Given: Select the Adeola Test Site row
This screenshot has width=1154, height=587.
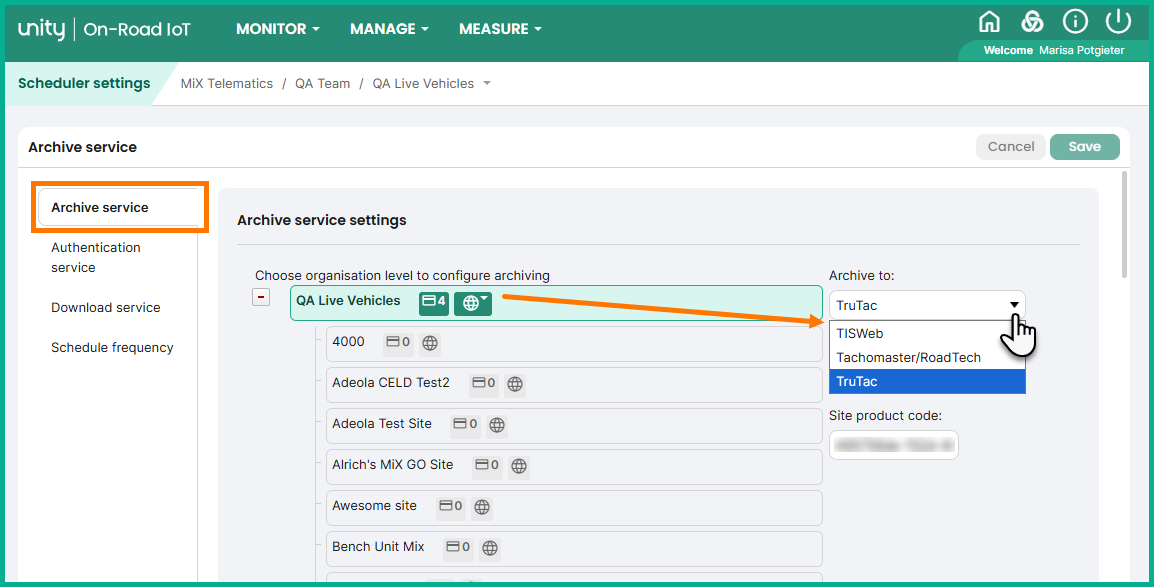Looking at the screenshot, I should (574, 426).
